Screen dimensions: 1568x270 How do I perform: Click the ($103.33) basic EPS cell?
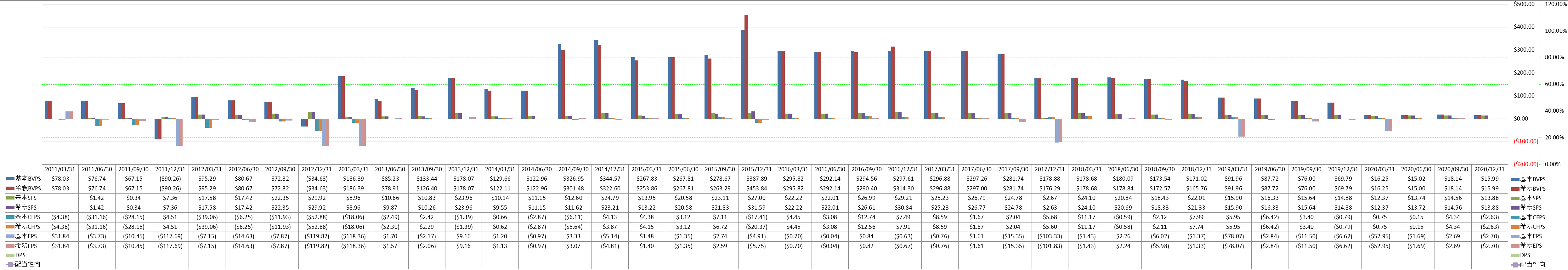pos(1050,236)
